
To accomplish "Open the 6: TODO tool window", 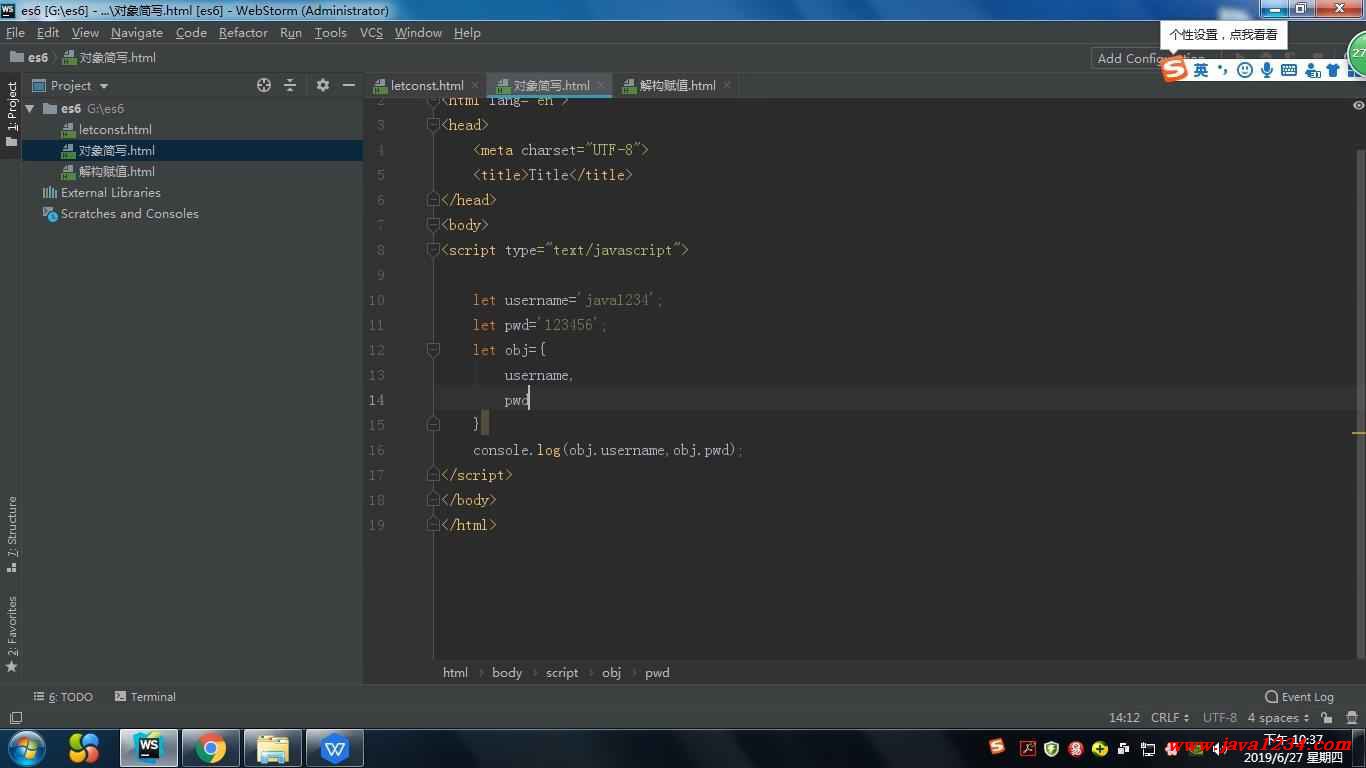I will pyautogui.click(x=63, y=697).
